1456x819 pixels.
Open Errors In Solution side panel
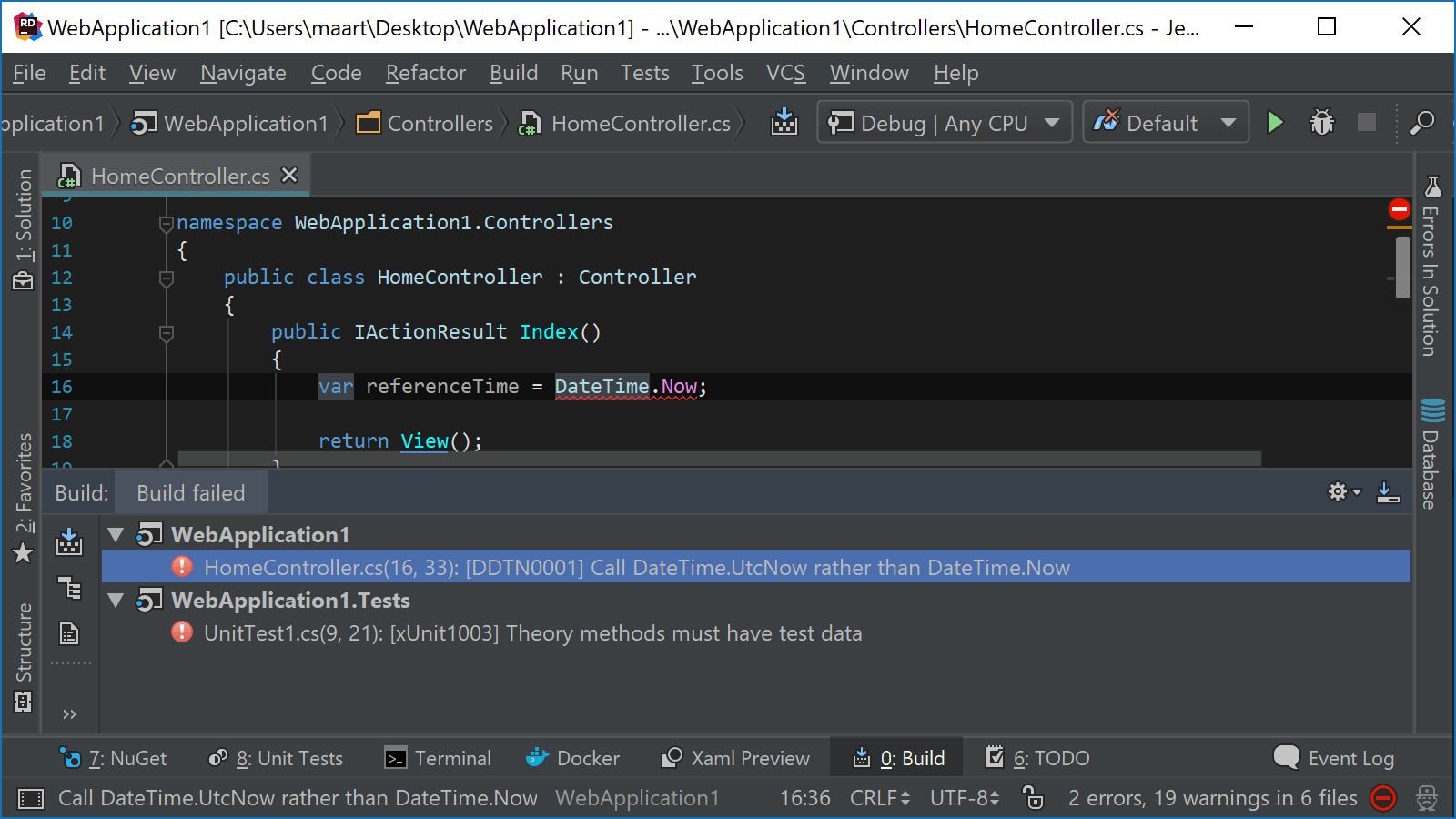1431,266
